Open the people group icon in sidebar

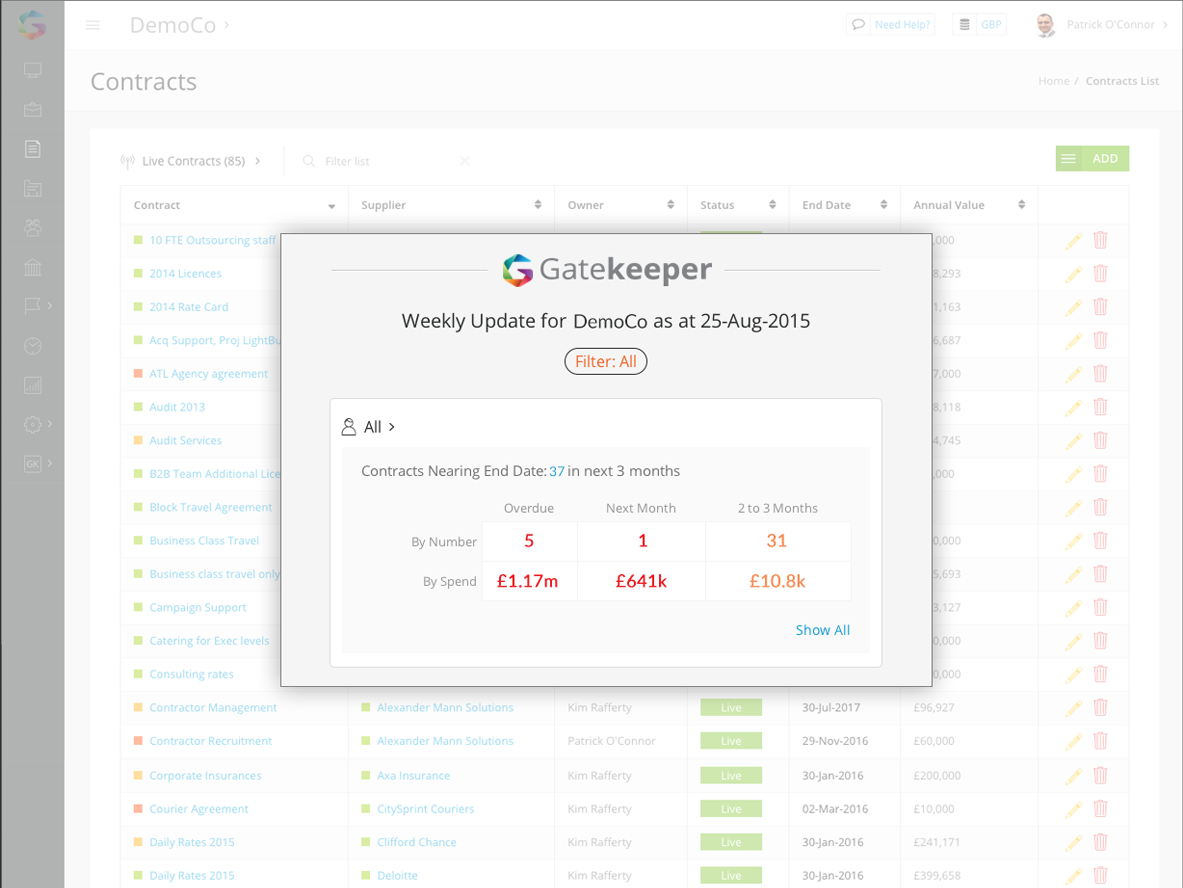(x=32, y=228)
